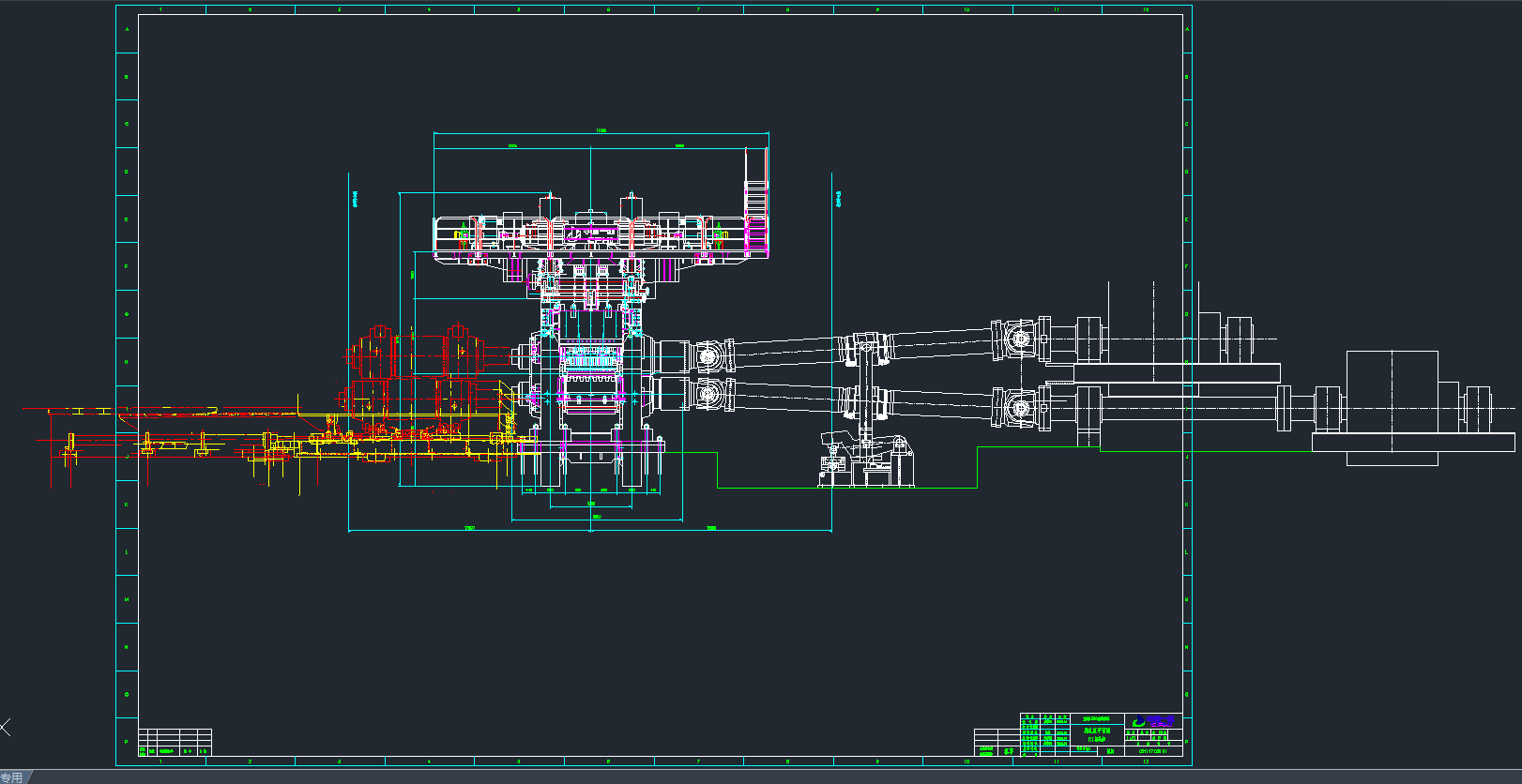Pick the central mill stand roll housing

(x=590, y=375)
